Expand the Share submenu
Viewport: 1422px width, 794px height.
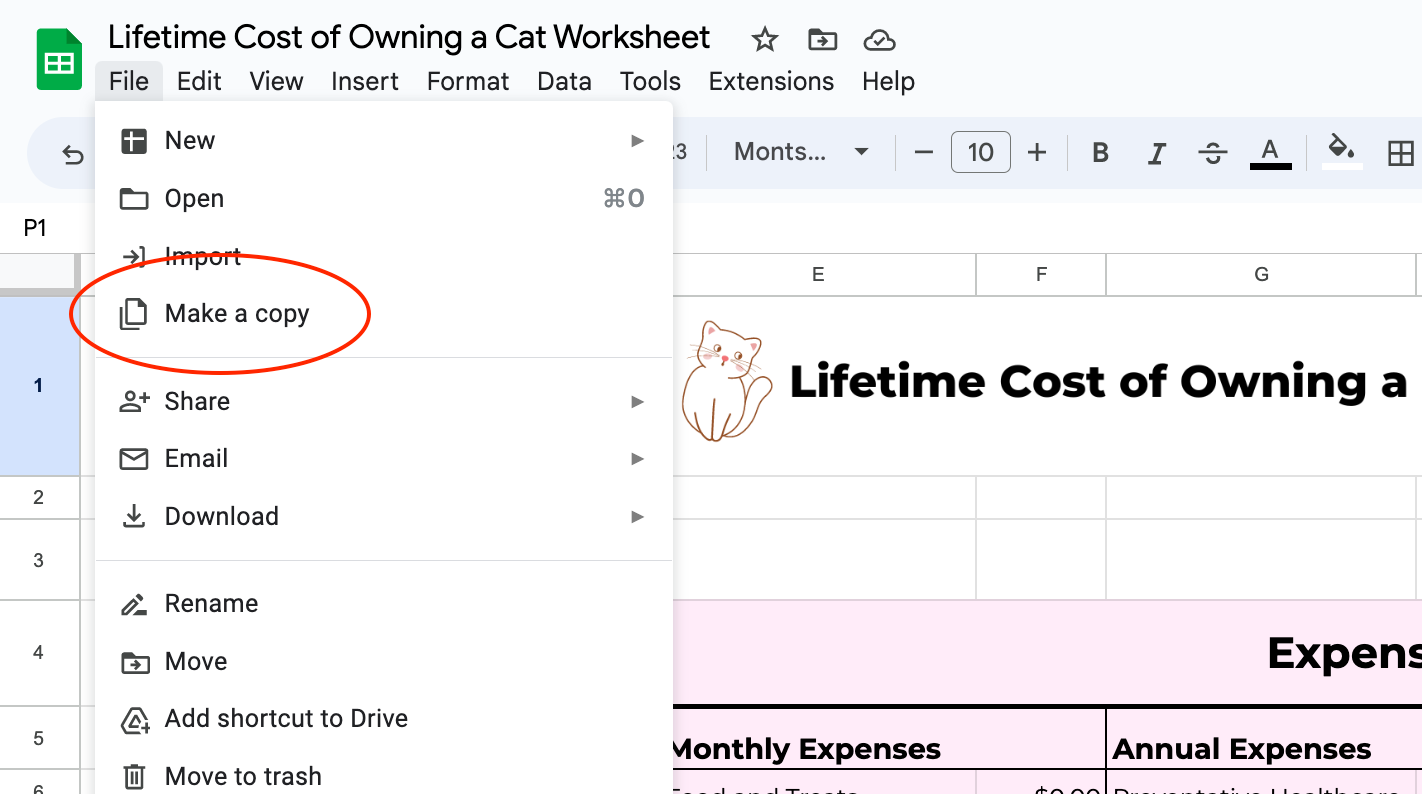[197, 401]
